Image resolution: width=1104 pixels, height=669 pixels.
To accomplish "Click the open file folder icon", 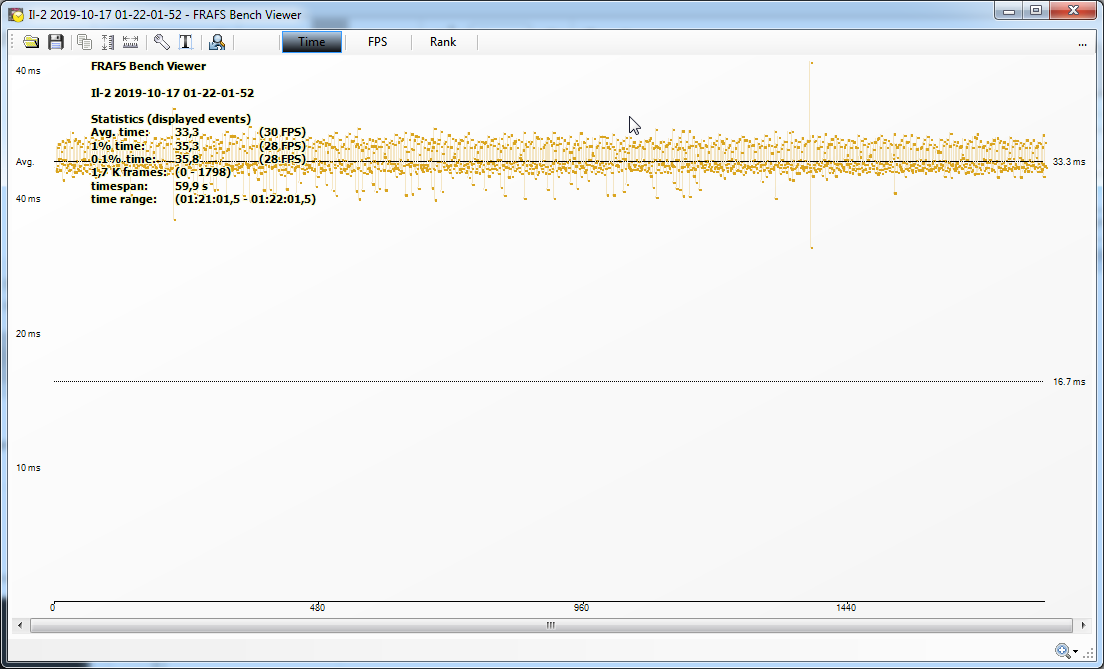I will tap(31, 42).
